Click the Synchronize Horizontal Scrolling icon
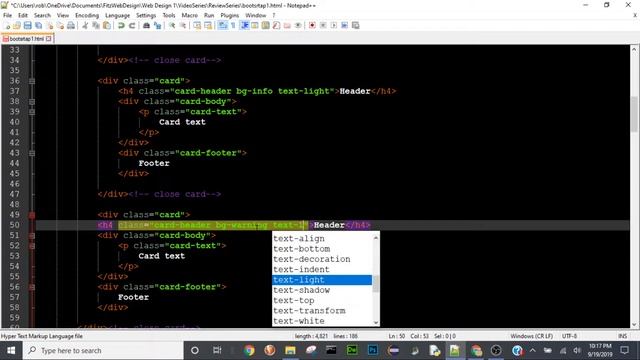Image resolution: width=640 pixels, height=360 pixels. 208,26
